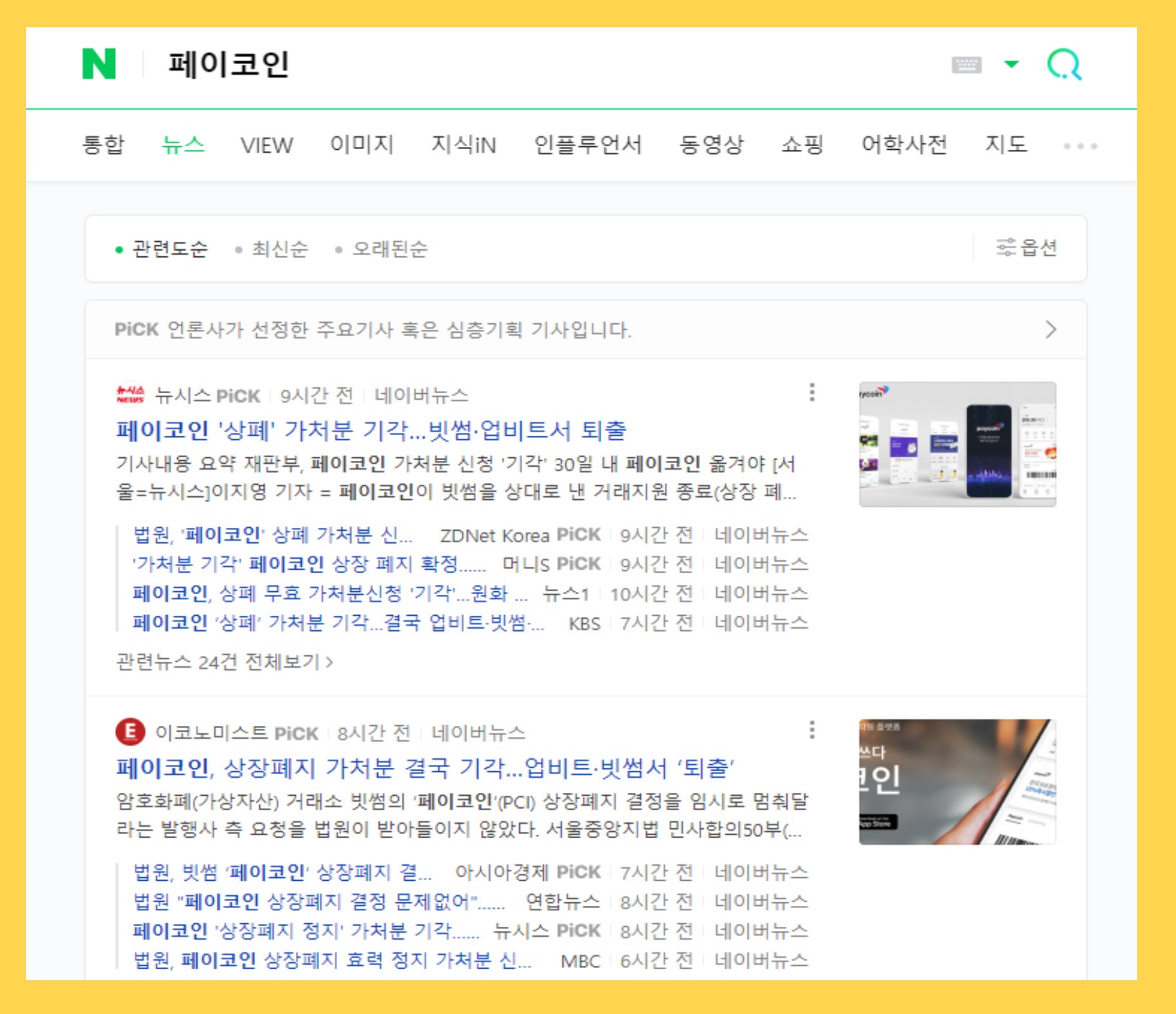Select the 뉴스 tab
Viewport: 1176px width, 1014px height.
pos(183,145)
